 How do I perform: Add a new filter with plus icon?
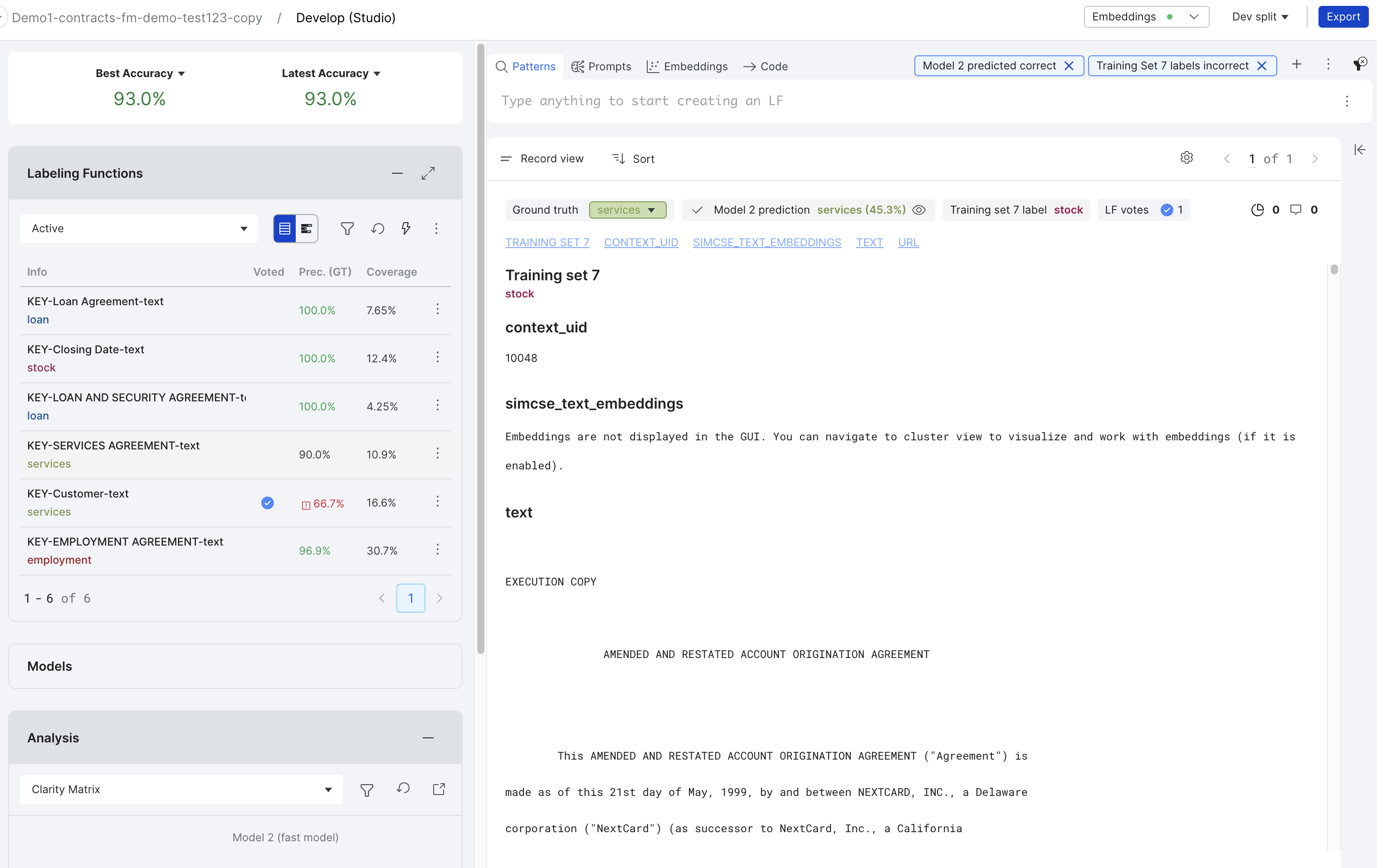click(x=1297, y=64)
